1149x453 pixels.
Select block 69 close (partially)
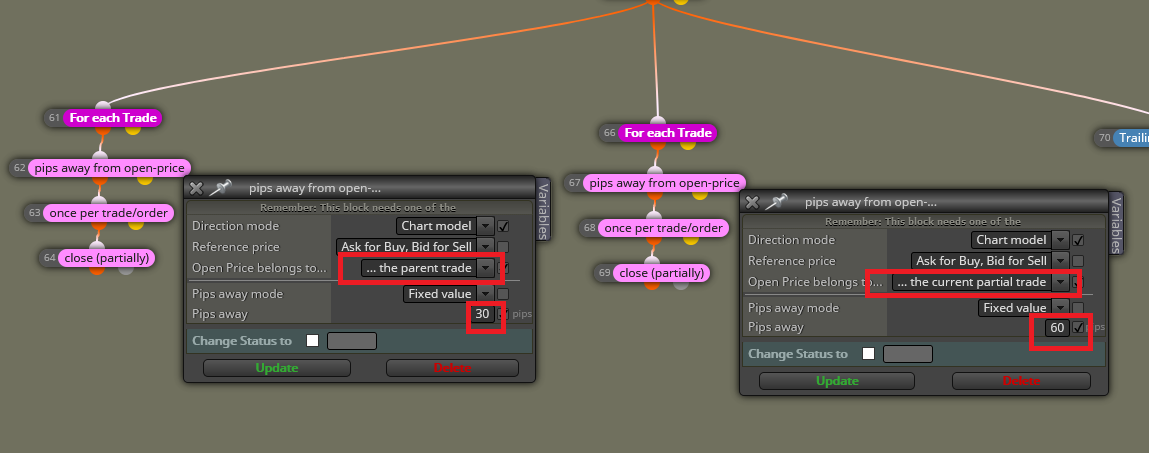[x=662, y=273]
